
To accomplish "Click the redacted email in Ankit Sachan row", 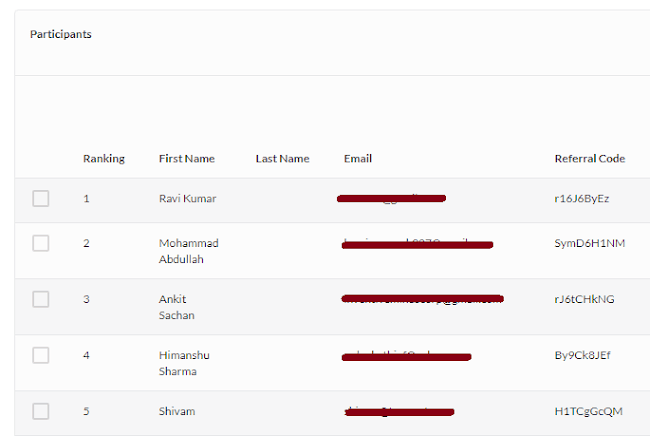I will (x=422, y=299).
